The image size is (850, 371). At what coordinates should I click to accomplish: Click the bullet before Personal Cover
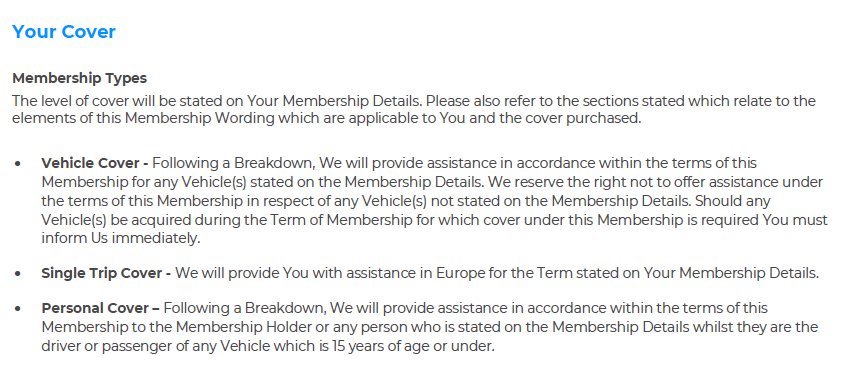click(18, 309)
